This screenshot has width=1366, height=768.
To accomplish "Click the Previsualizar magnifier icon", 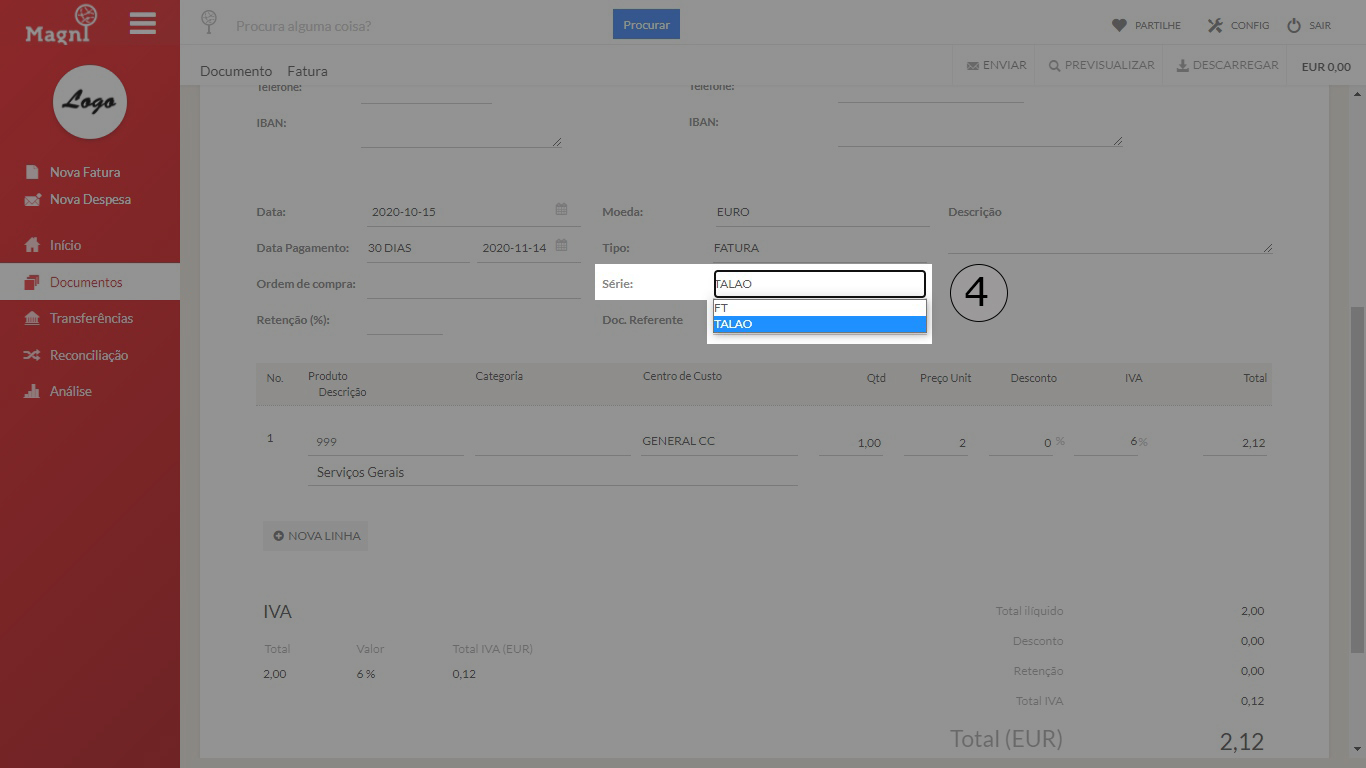I will click(1054, 66).
